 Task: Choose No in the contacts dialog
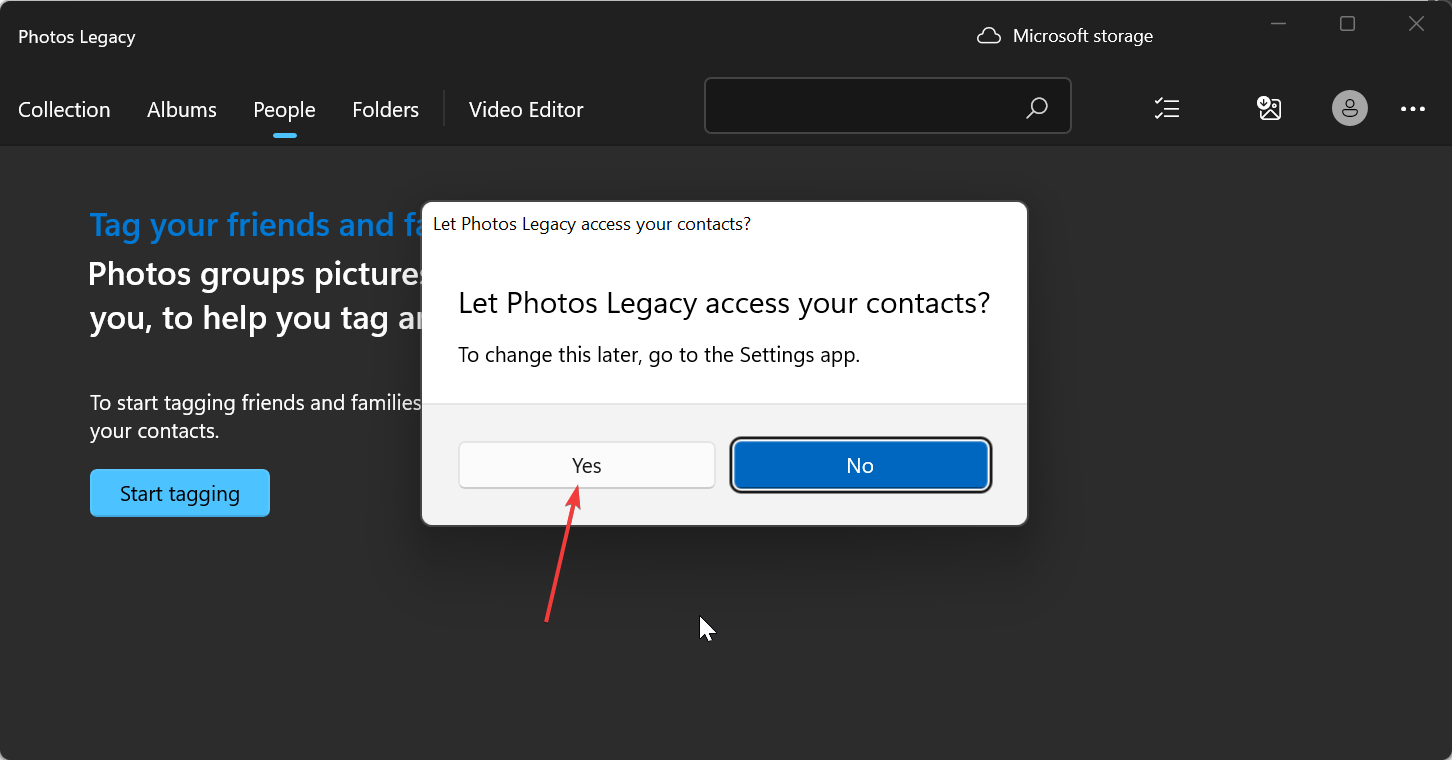tap(860, 466)
